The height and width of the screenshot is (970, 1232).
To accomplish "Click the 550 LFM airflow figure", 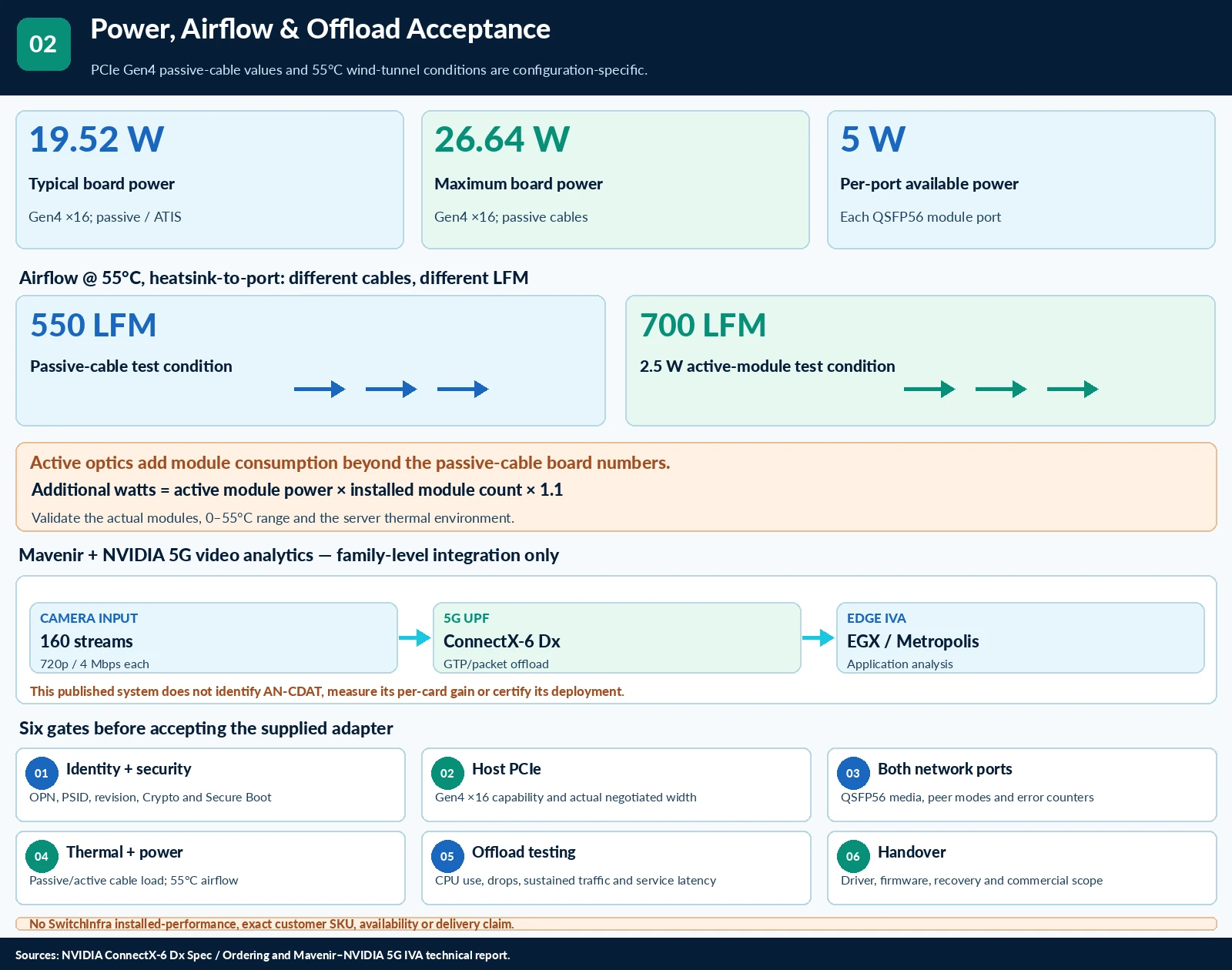I will (x=93, y=325).
